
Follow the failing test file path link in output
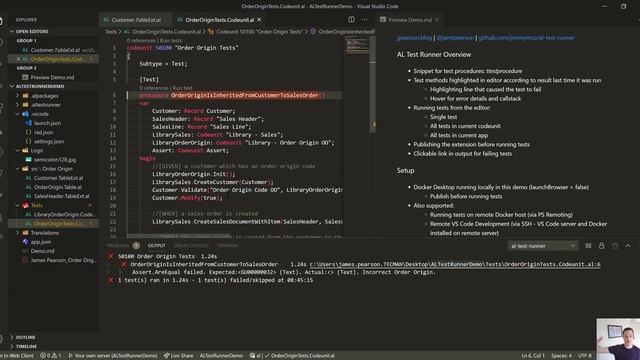455,264
